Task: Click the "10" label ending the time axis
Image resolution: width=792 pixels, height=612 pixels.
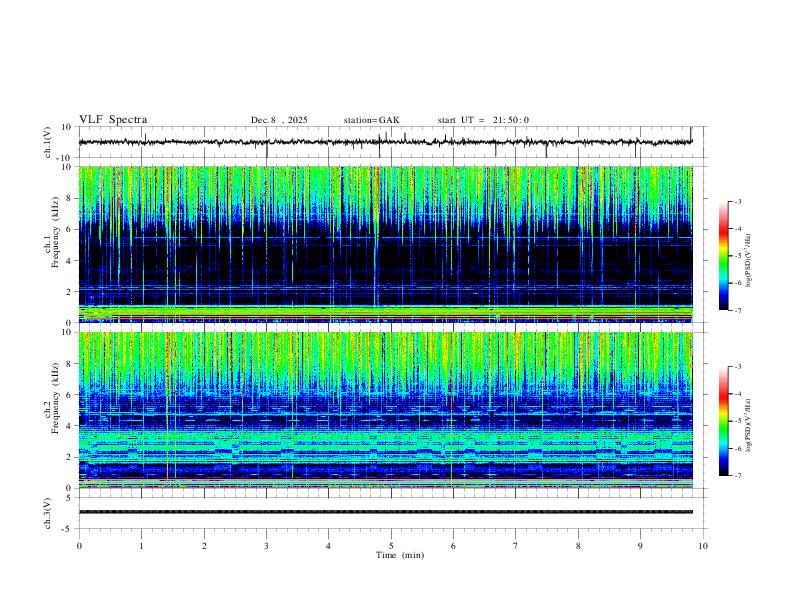Action: [703, 546]
